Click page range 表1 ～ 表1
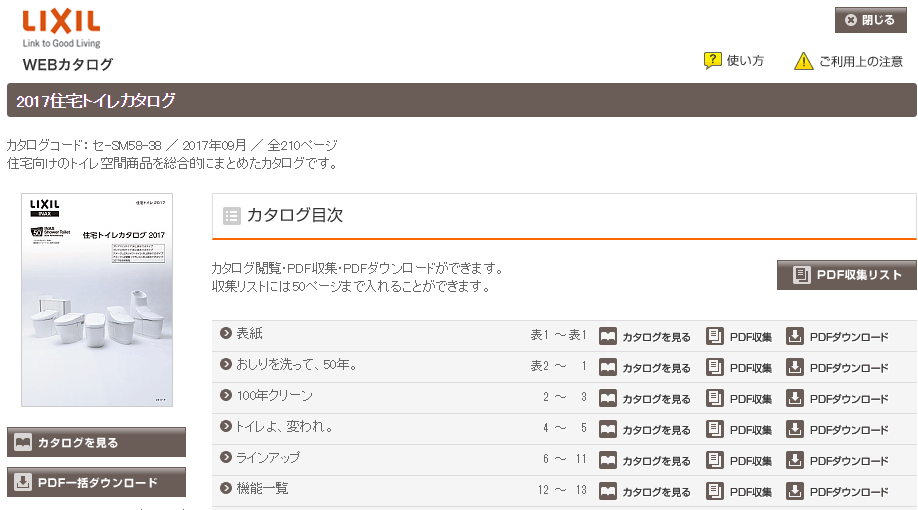 point(559,335)
